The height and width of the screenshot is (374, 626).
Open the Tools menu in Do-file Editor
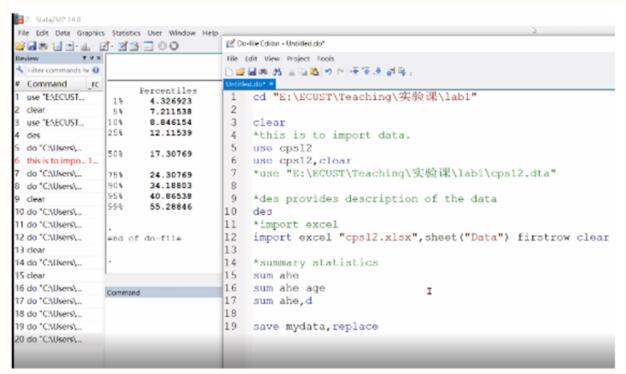[x=325, y=59]
